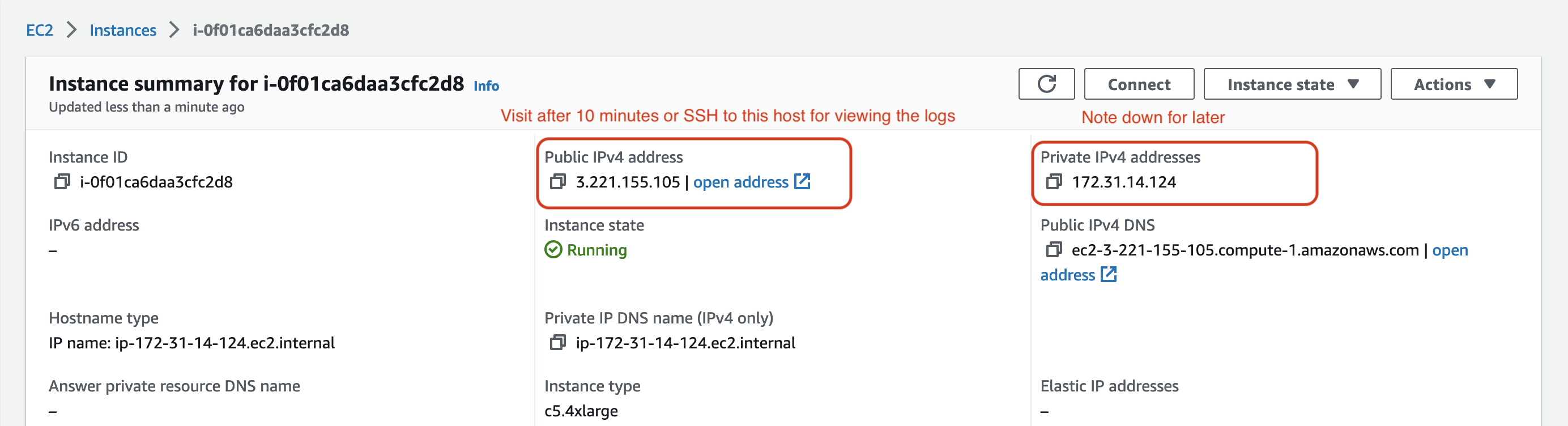Click the instance ID breadcrumb text
Viewport: 1568px width, 426px height.
point(271,31)
